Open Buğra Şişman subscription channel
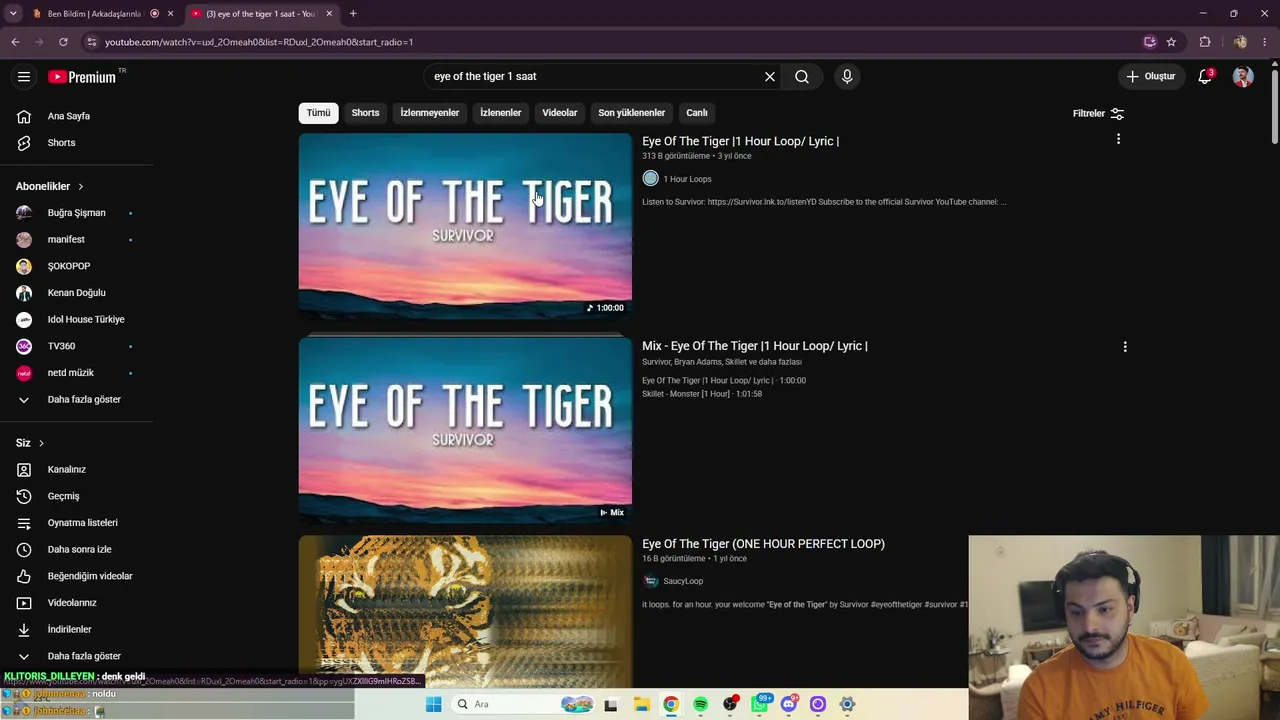The width and height of the screenshot is (1280, 720). click(x=77, y=213)
